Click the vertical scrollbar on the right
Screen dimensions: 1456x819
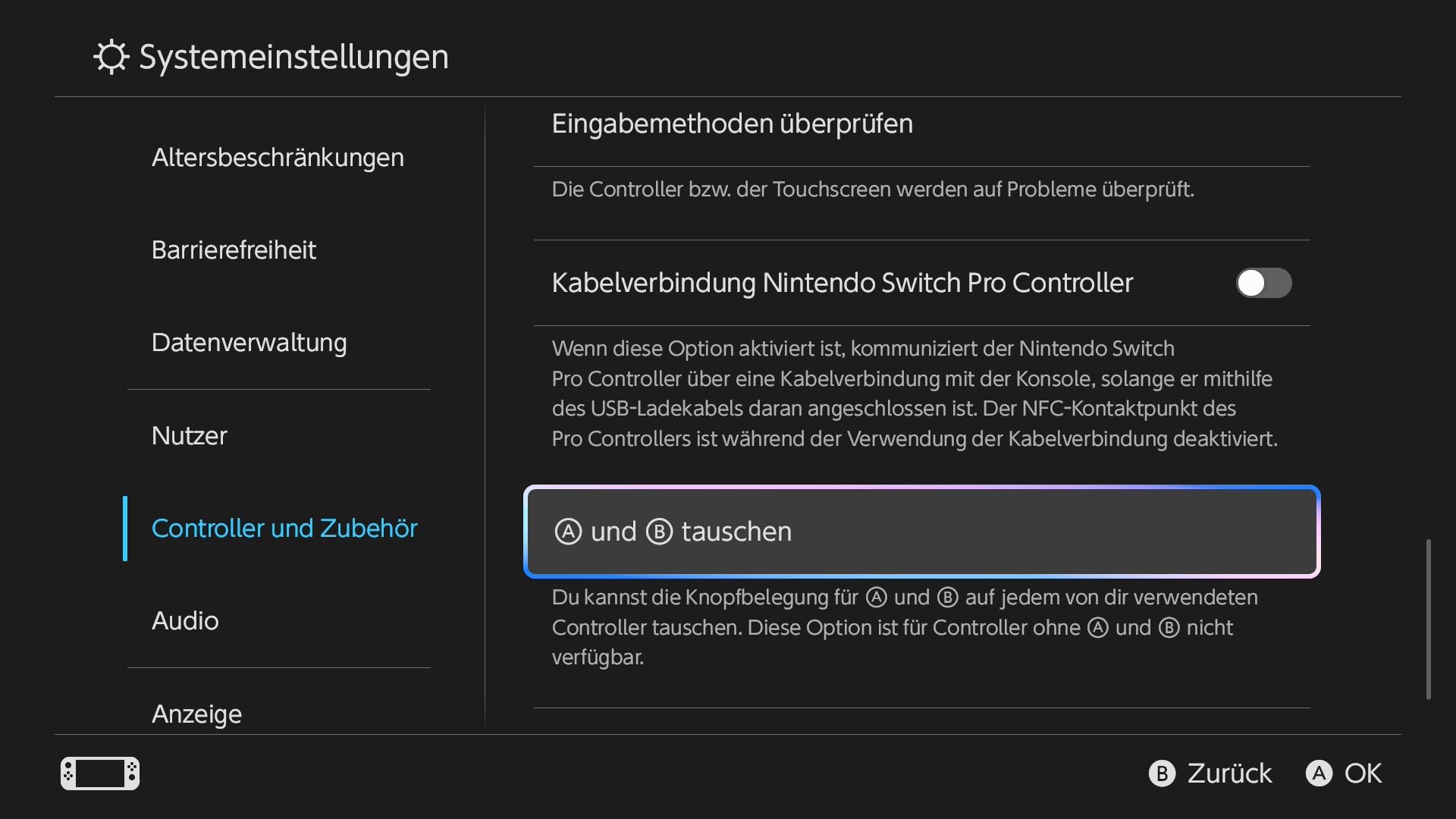1428,620
